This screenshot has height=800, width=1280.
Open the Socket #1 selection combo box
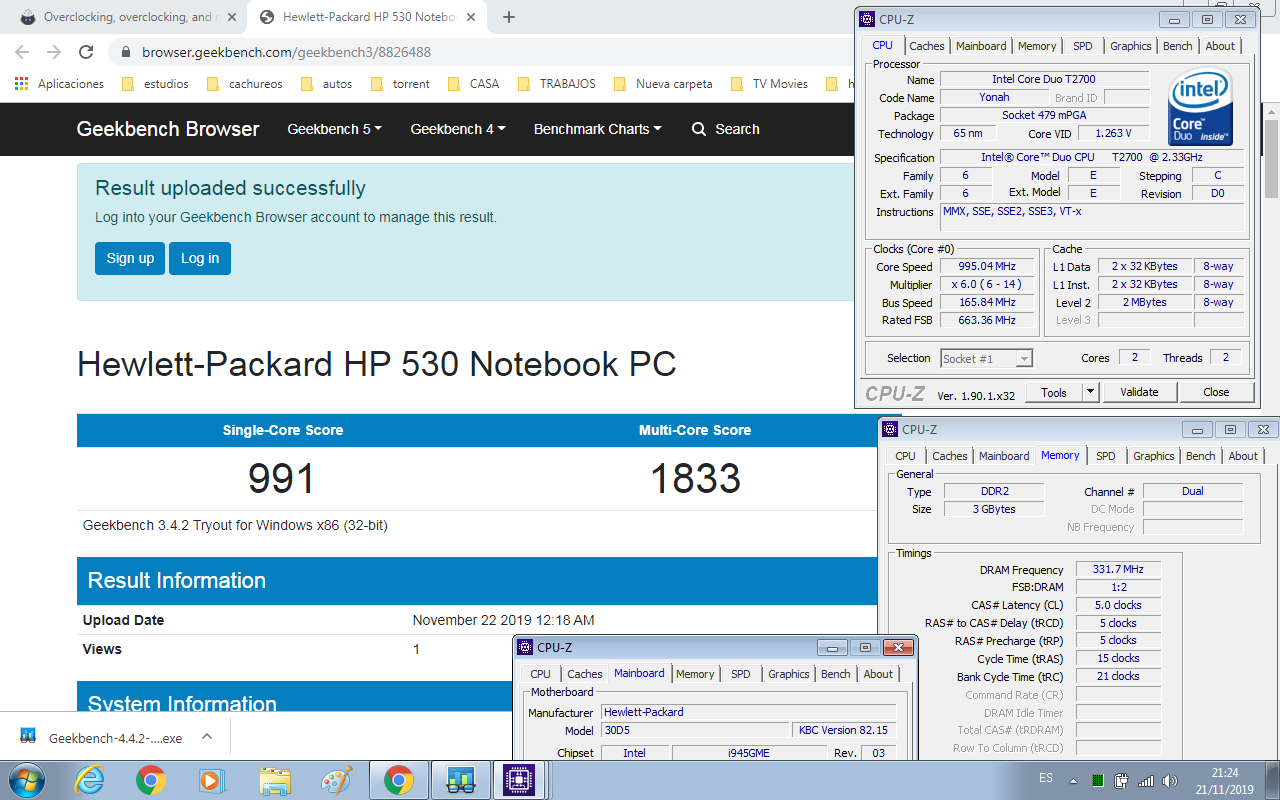click(986, 358)
